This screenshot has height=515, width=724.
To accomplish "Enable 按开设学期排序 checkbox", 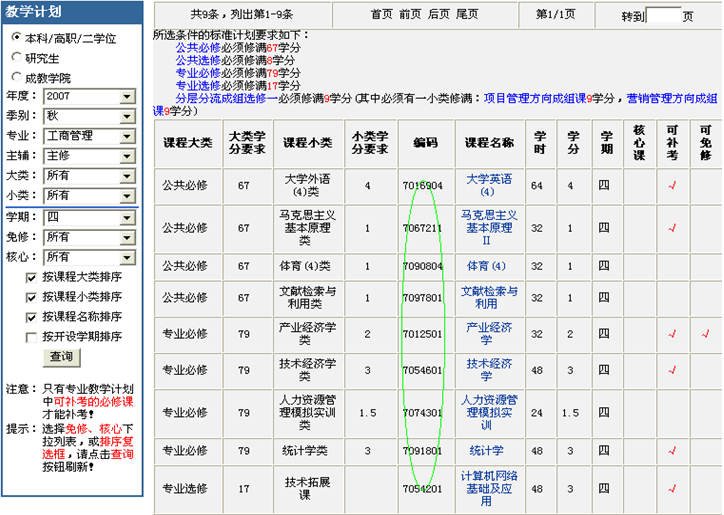I will point(31,337).
